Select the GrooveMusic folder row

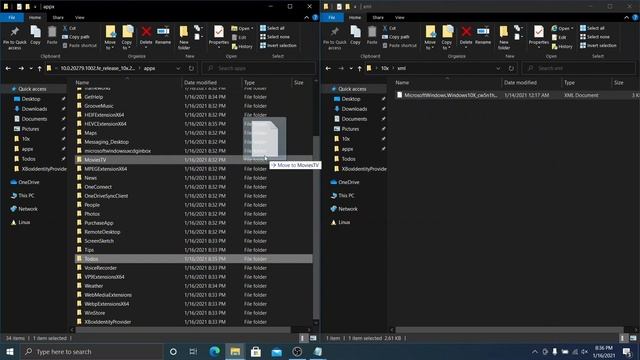(x=193, y=106)
